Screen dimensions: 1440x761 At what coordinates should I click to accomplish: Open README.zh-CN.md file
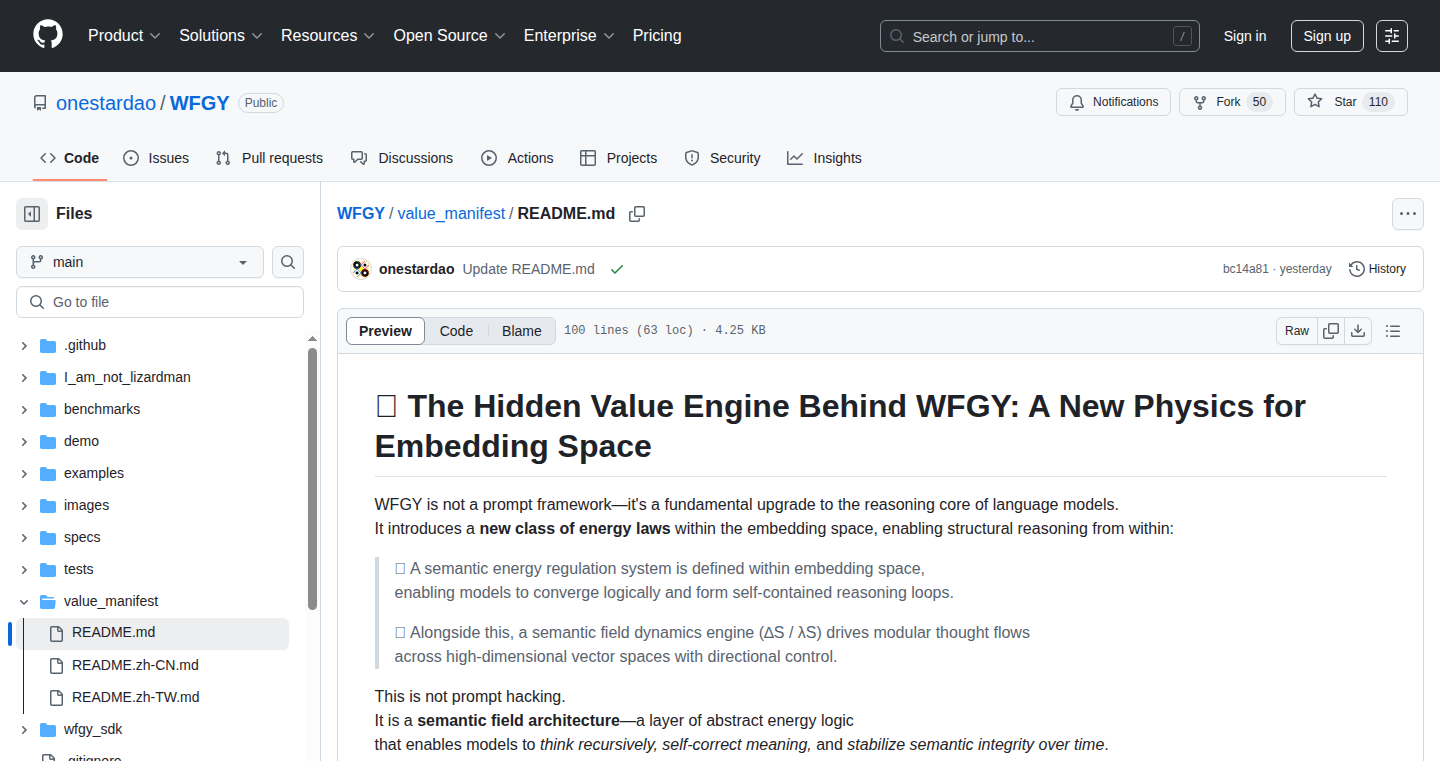tap(135, 665)
